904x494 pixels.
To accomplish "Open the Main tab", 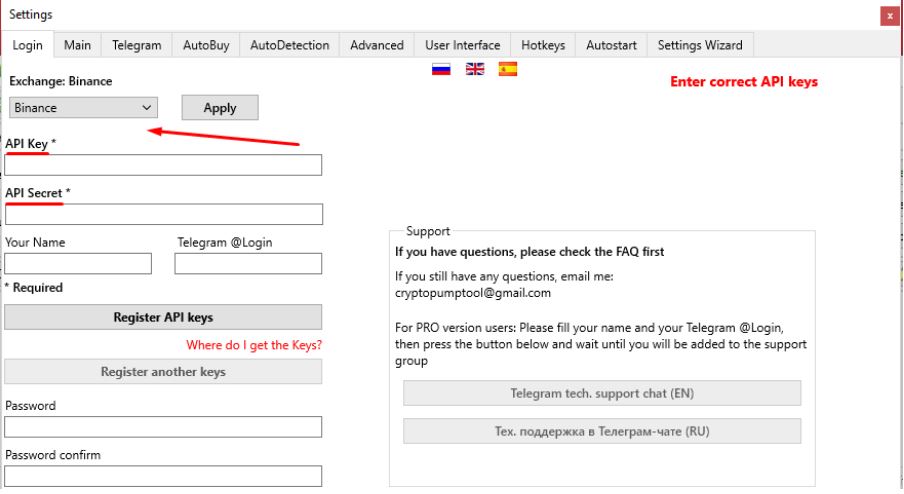I will pyautogui.click(x=77, y=45).
